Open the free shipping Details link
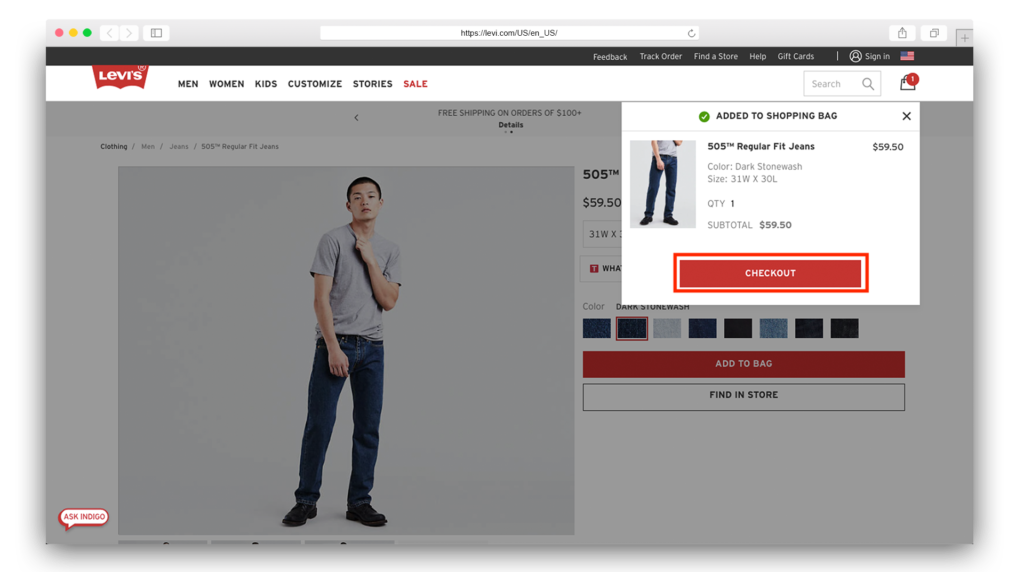1024x572 pixels. coord(511,125)
